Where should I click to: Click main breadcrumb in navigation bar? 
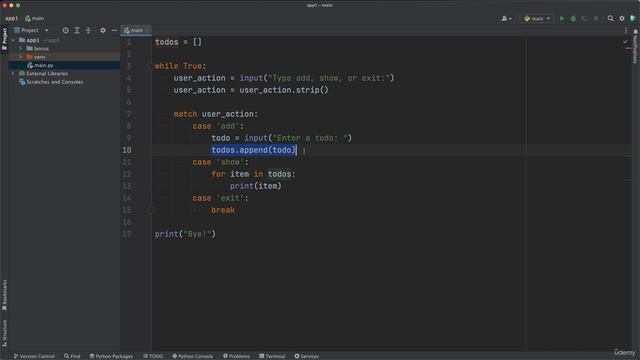tap(35, 18)
